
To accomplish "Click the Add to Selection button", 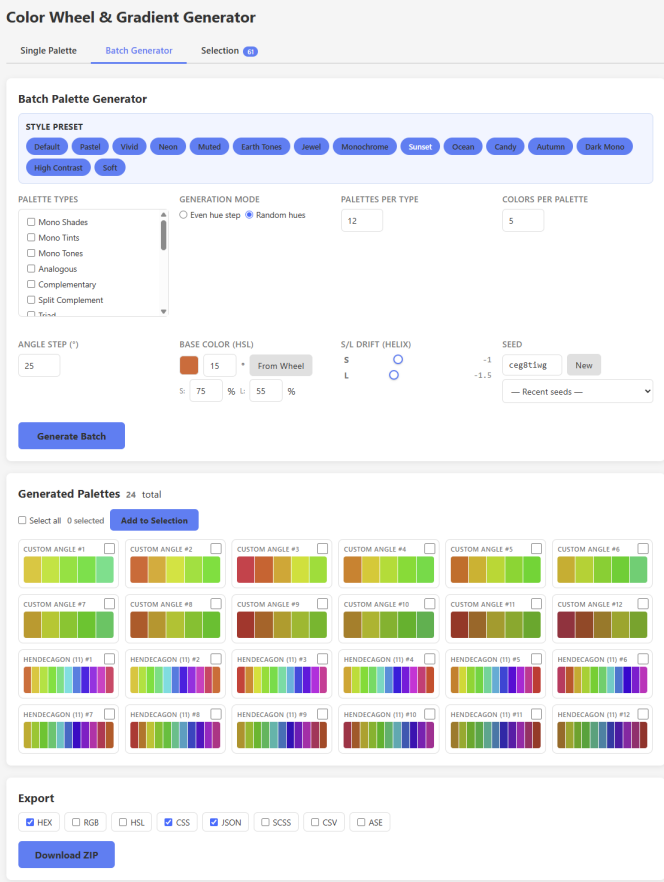I will tap(154, 520).
